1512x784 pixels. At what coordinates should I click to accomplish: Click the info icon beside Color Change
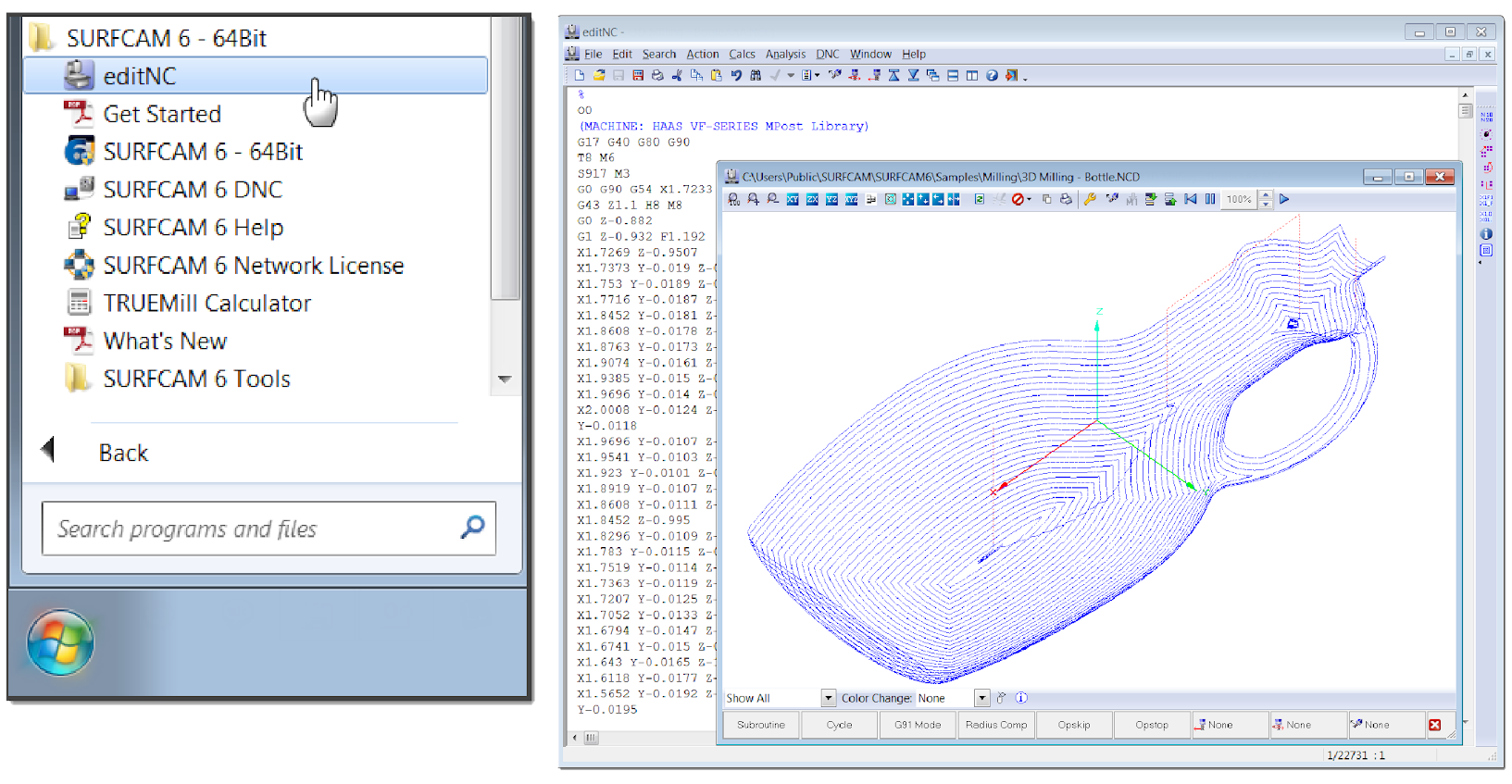point(1021,698)
